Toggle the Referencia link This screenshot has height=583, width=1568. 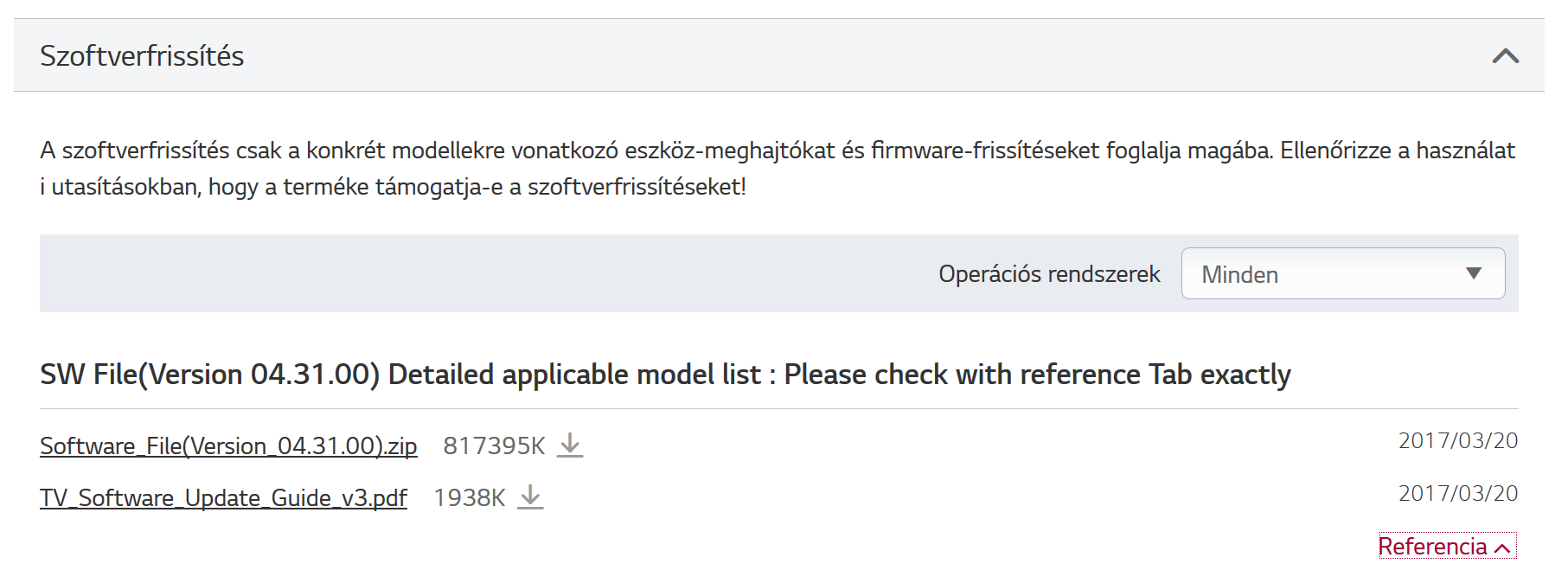tap(1447, 546)
